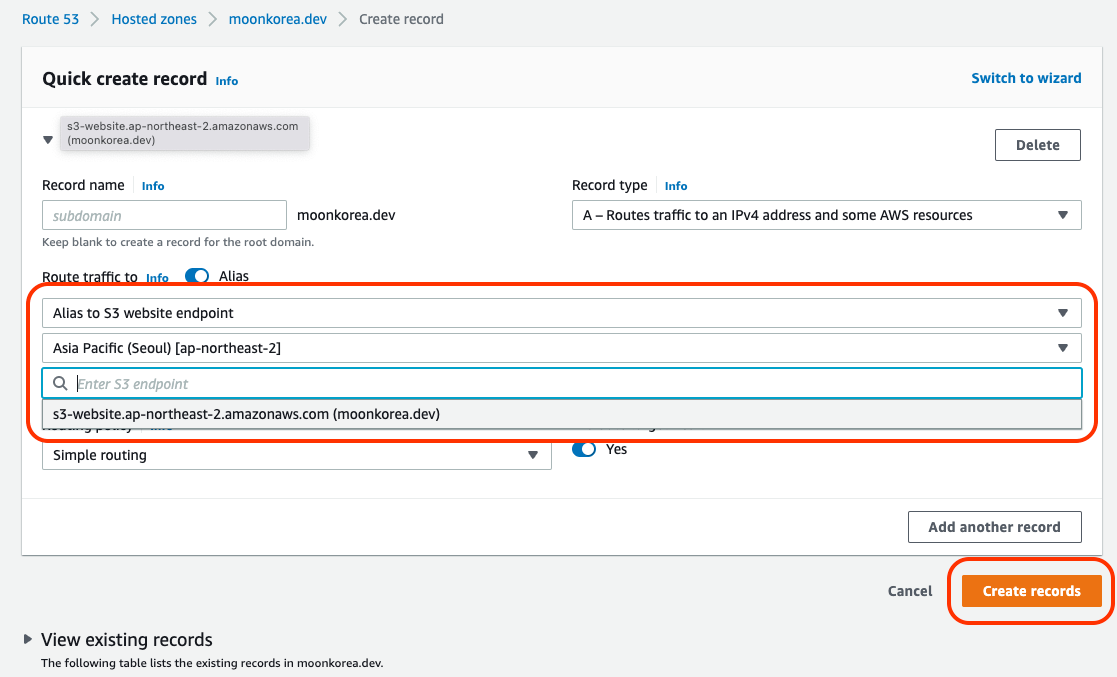This screenshot has height=677, width=1117.
Task: Select s3-website.ap-northeast-2 endpoint suggestion
Action: [247, 414]
